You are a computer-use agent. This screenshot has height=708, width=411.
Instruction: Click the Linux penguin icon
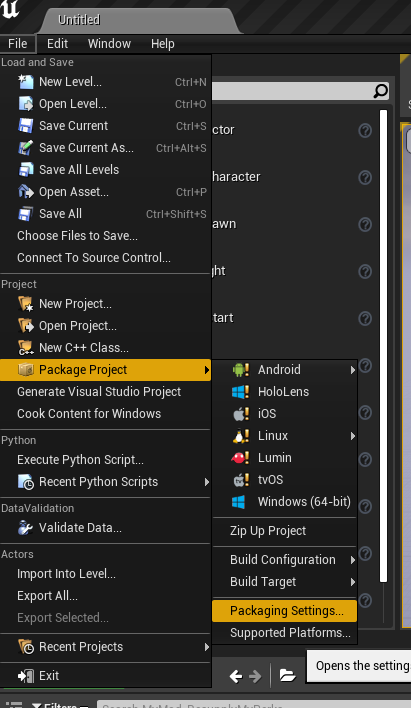coord(240,436)
